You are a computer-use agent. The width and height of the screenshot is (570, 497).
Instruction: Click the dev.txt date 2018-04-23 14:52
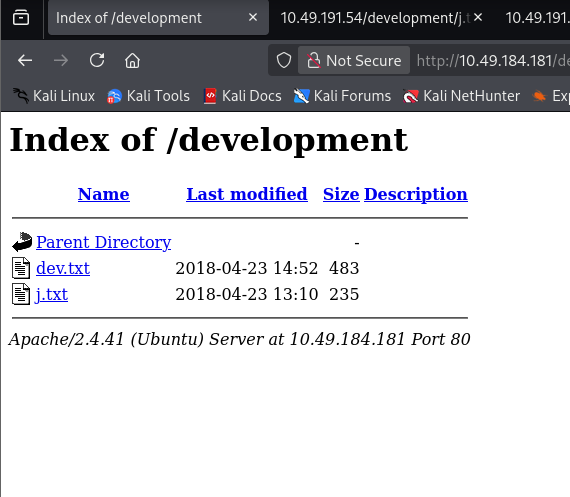coord(247,268)
